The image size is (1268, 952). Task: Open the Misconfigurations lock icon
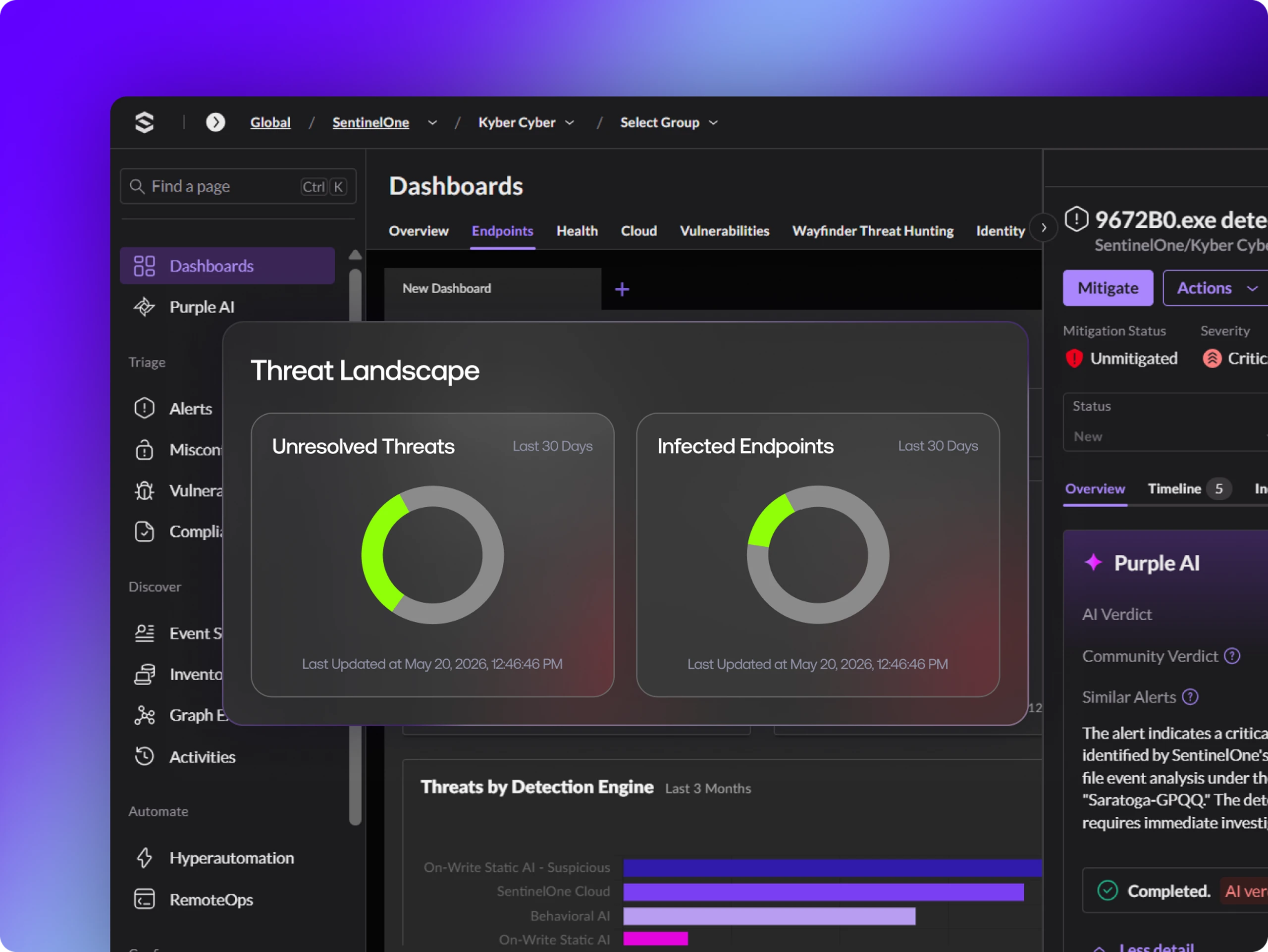coord(144,449)
